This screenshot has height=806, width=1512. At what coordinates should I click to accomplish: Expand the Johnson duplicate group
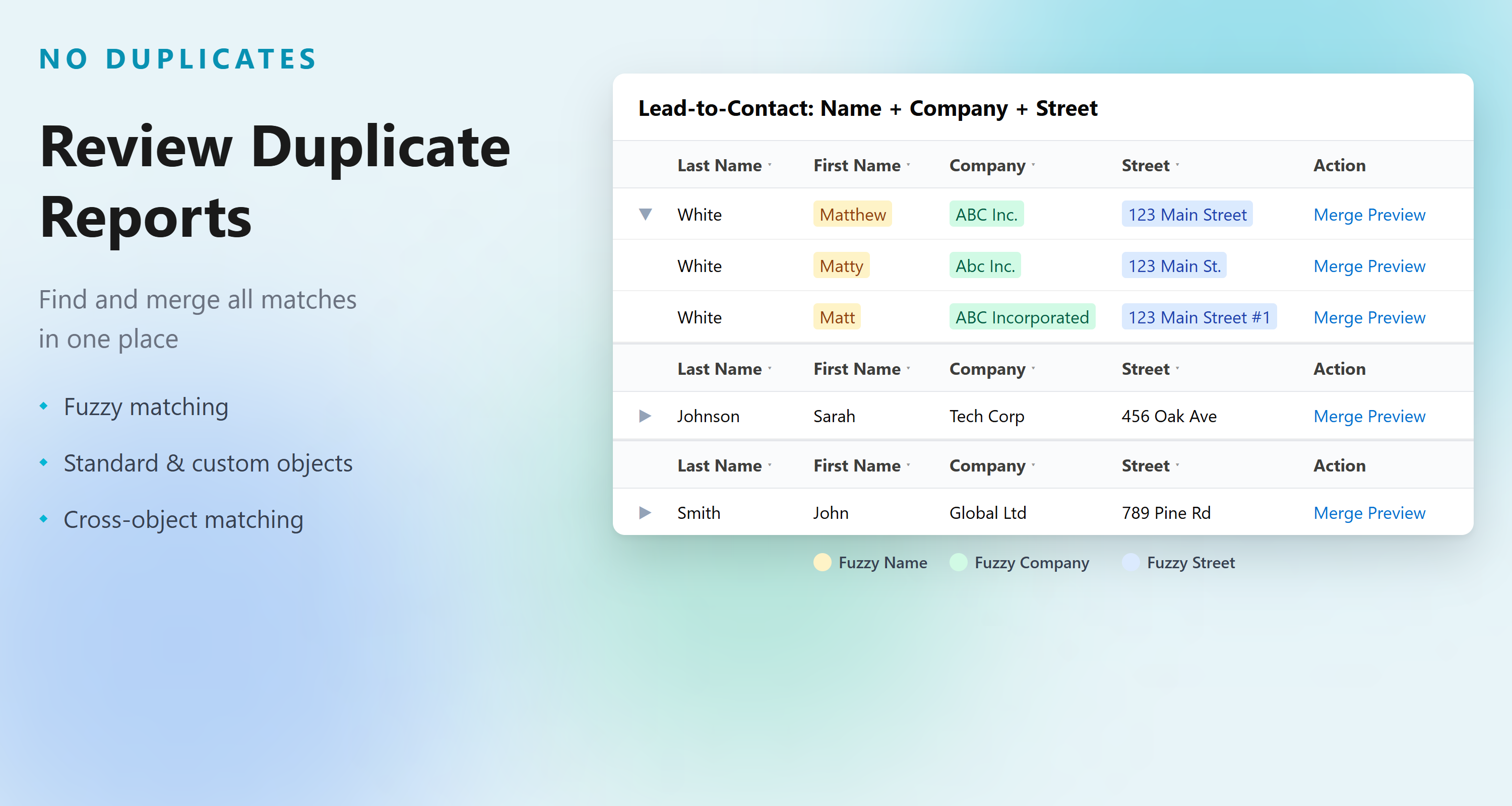pyautogui.click(x=645, y=416)
